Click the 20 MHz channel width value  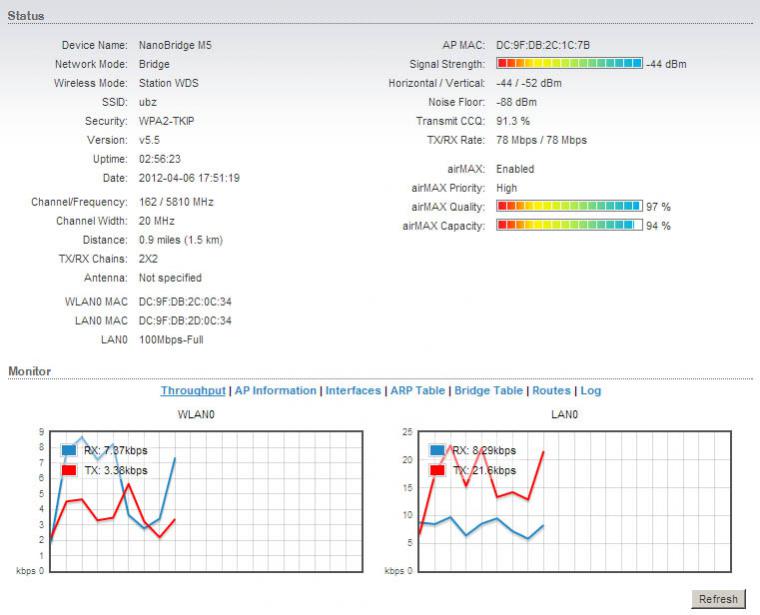click(x=157, y=221)
